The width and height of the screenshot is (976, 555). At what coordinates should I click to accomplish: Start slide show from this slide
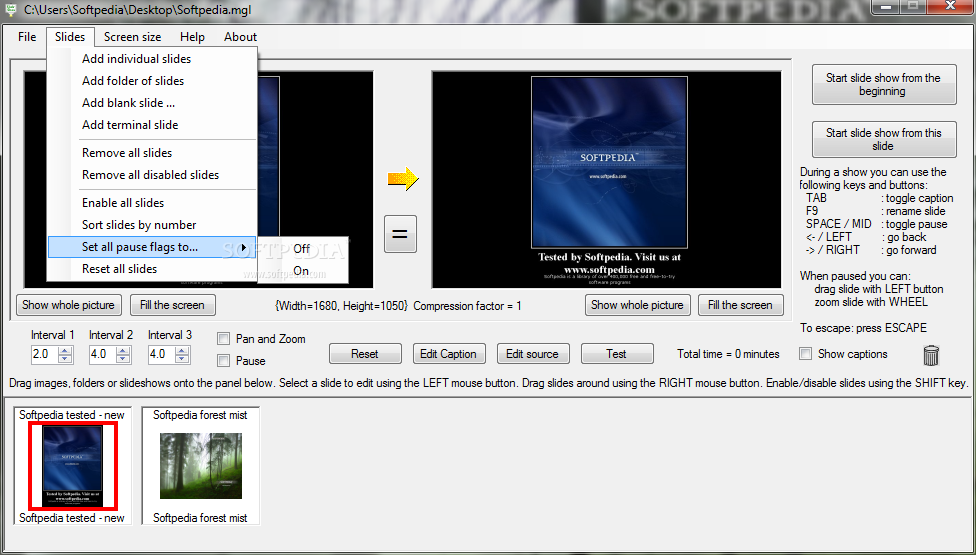coord(884,139)
